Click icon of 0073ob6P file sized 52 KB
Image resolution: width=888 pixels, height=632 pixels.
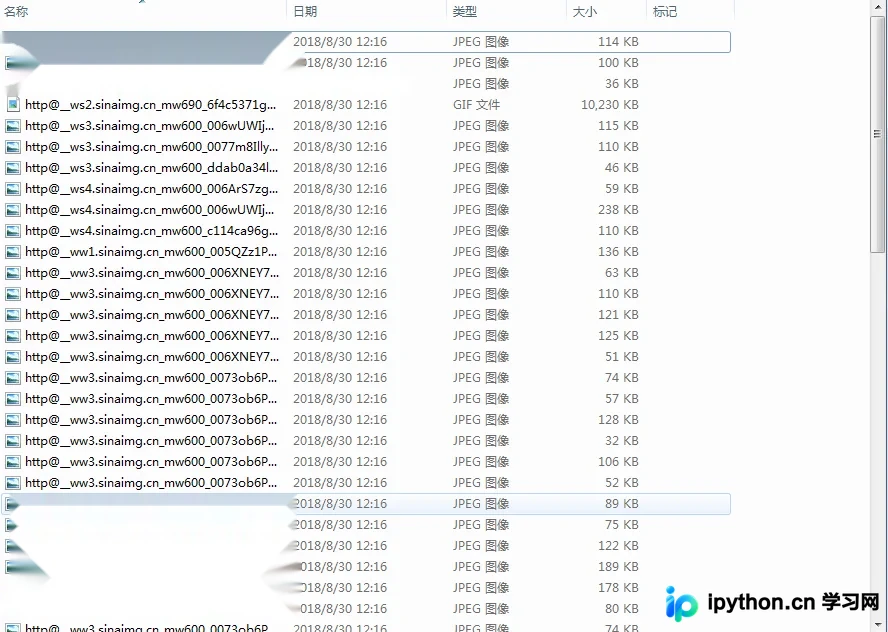pos(13,482)
